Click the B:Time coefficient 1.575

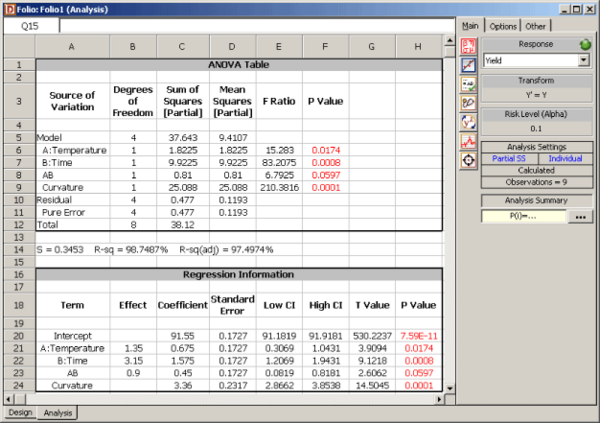[183, 361]
